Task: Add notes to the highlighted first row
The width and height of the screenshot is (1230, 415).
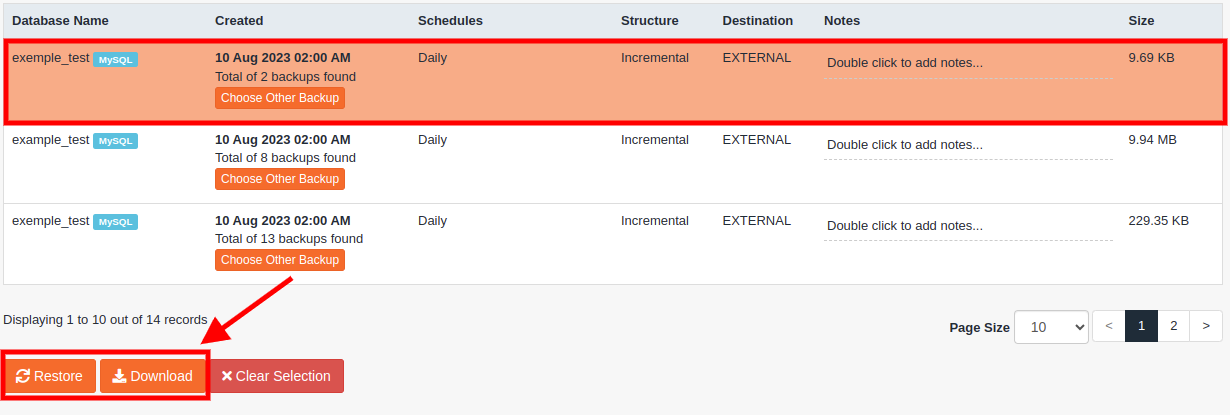Action: pyautogui.click(x=967, y=63)
